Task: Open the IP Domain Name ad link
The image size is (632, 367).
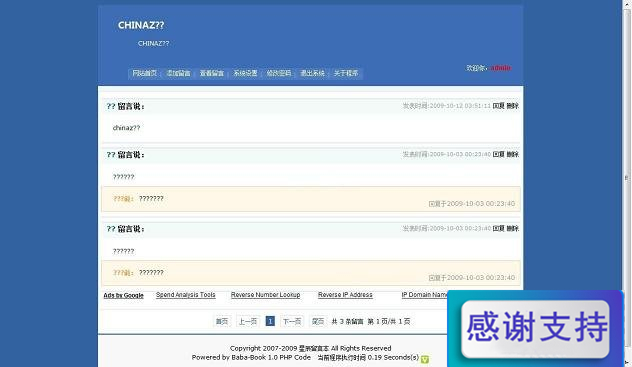Action: tap(424, 295)
